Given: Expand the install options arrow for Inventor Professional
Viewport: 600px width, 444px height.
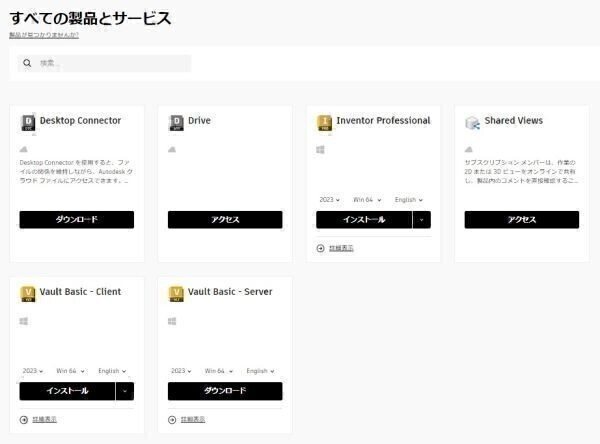Looking at the screenshot, I should [x=422, y=220].
